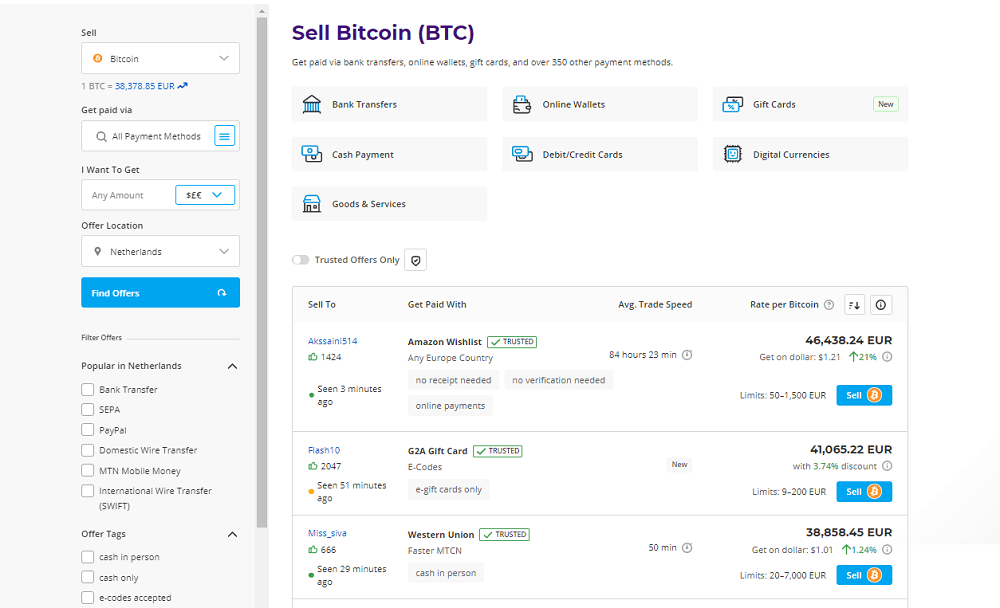1000x608 pixels.
Task: Check the cash in person tag
Action: click(87, 557)
